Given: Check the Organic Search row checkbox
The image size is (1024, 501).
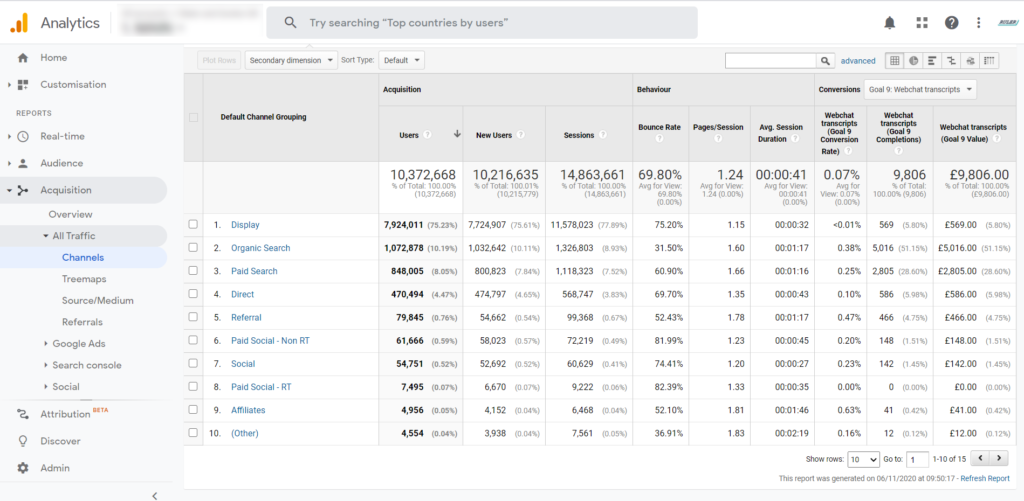Looking at the screenshot, I should pos(193,248).
